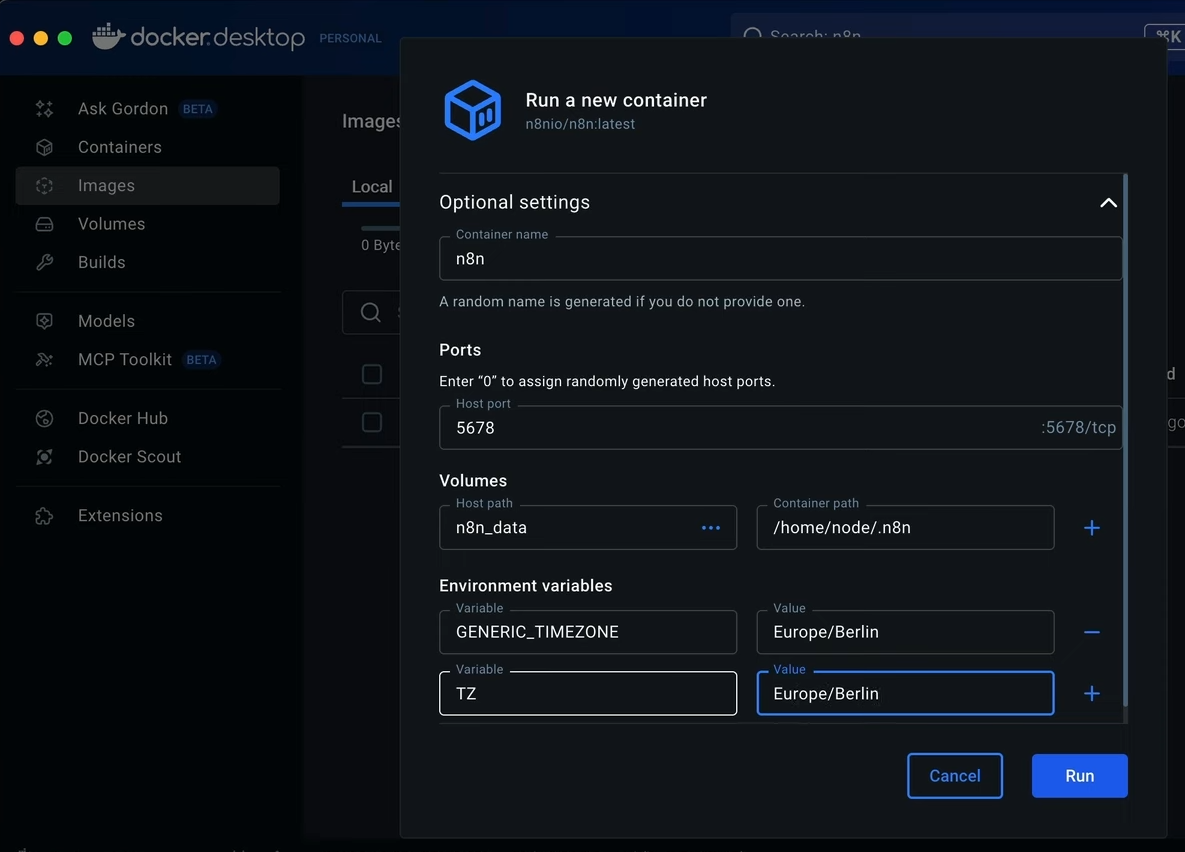This screenshot has width=1185, height=852.
Task: Tick the second image row checkbox
Action: [372, 422]
